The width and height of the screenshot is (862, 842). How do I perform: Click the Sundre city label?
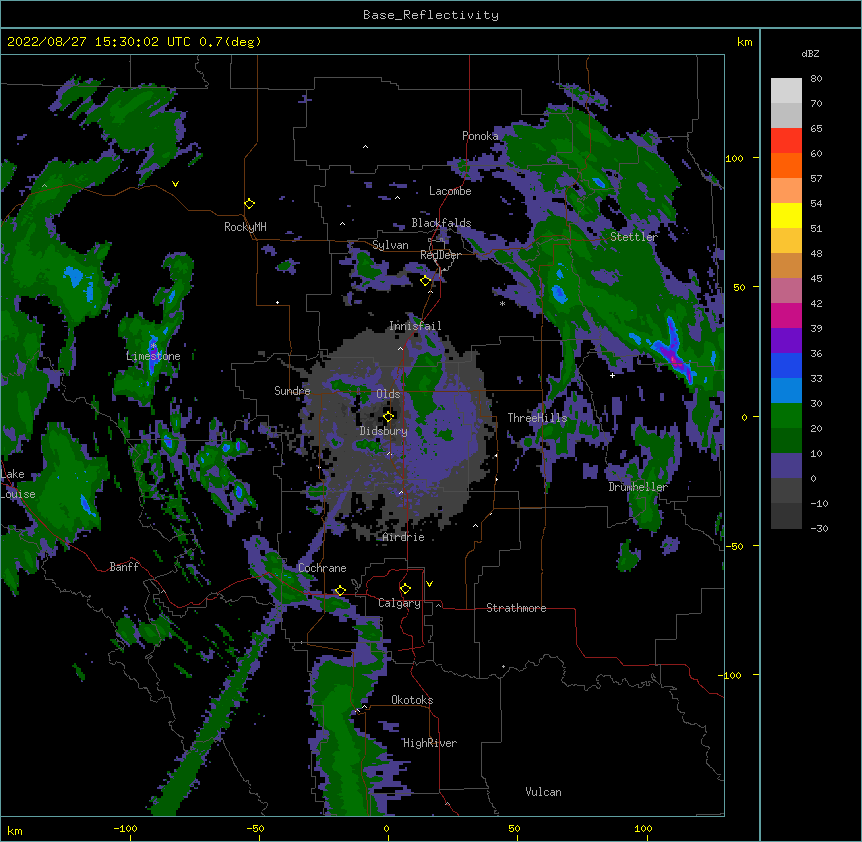(x=292, y=391)
